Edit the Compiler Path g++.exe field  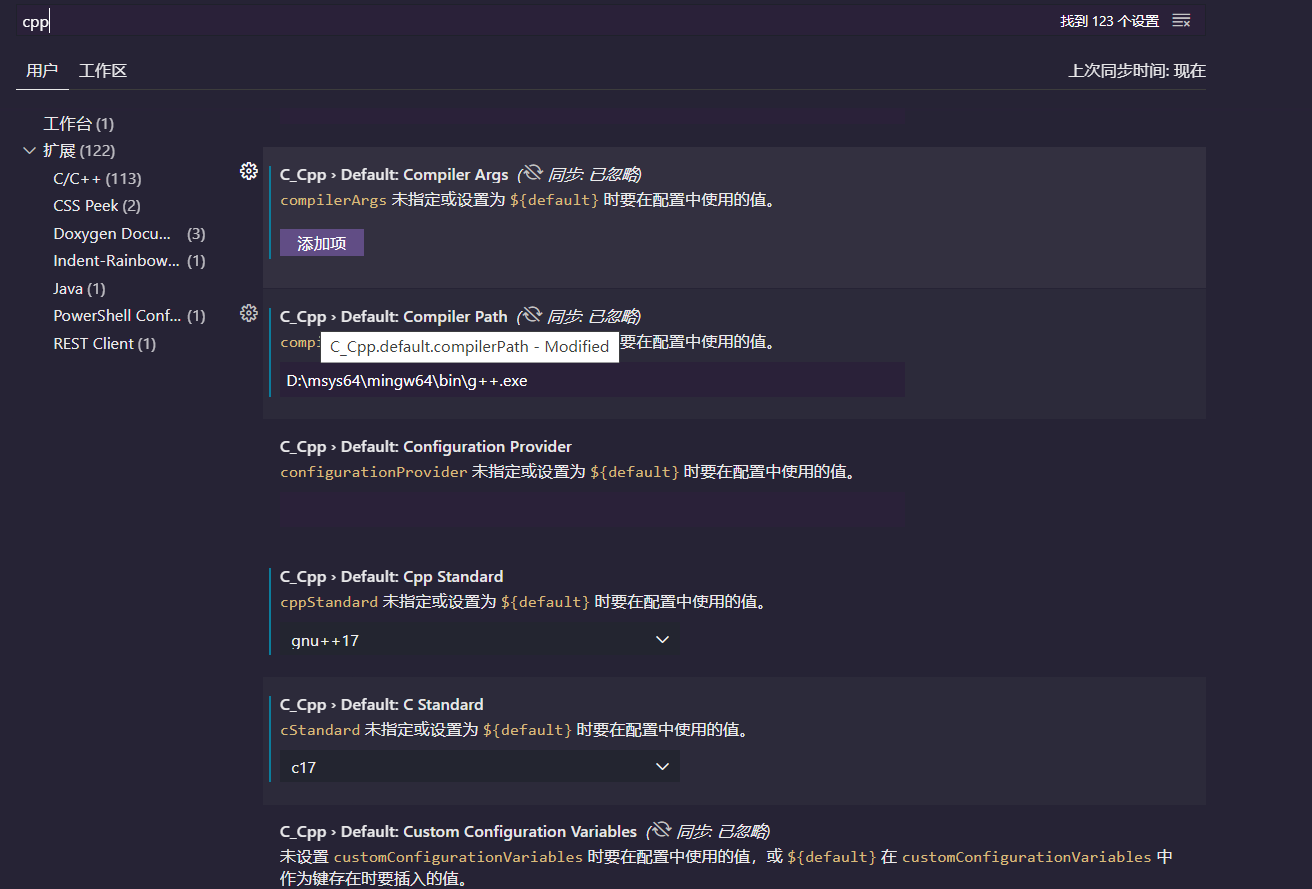point(592,380)
